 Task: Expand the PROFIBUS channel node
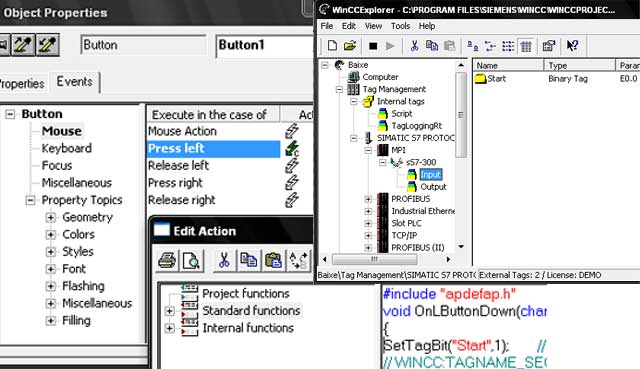[x=368, y=199]
